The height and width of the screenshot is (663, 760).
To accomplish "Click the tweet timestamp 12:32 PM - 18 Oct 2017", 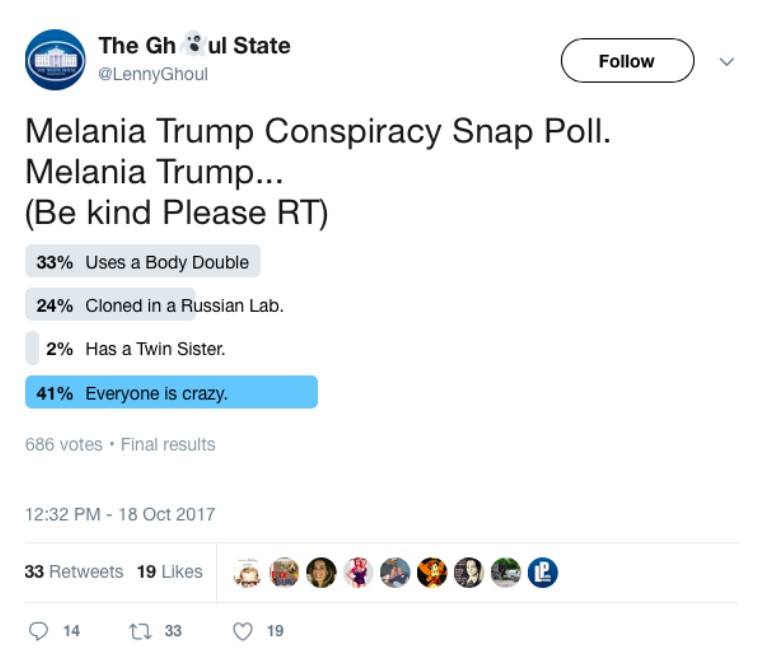I will coord(120,515).
